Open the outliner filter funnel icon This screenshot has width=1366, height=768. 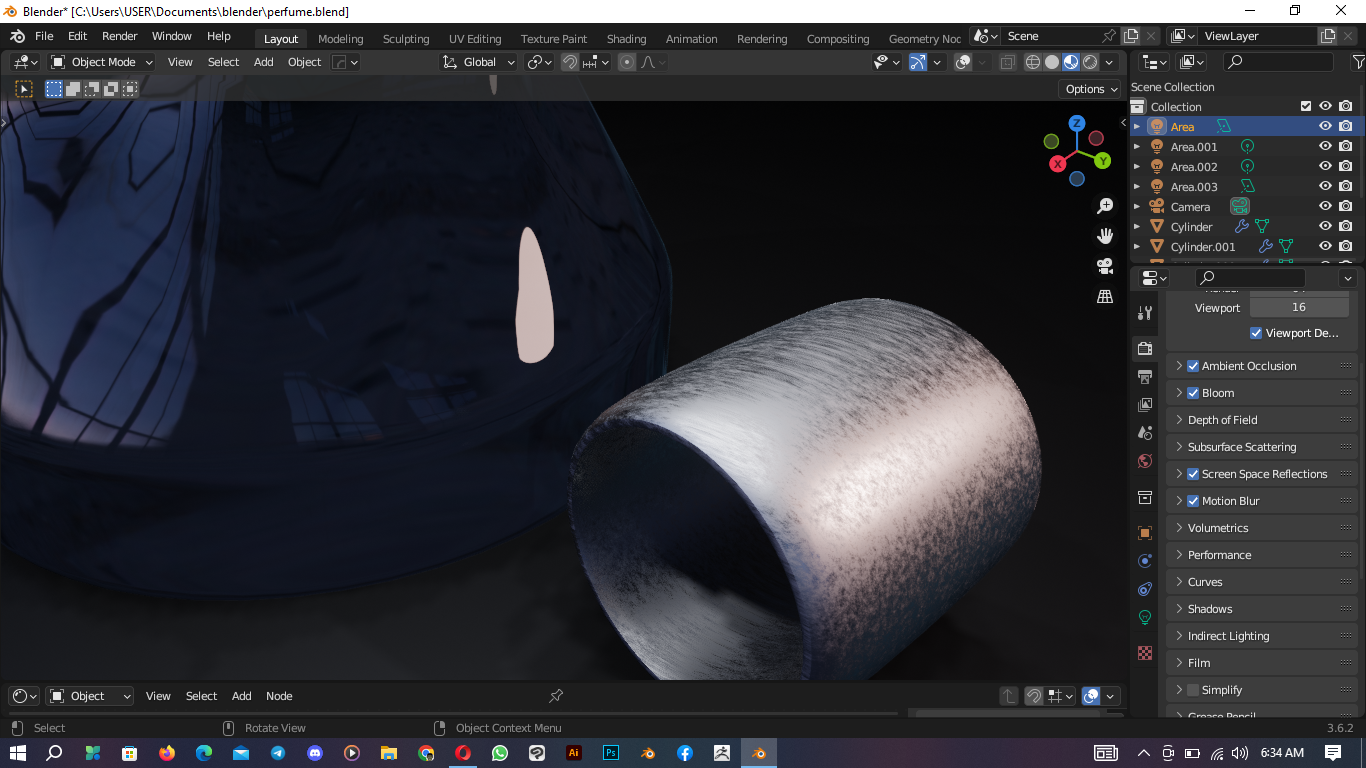(x=1358, y=62)
